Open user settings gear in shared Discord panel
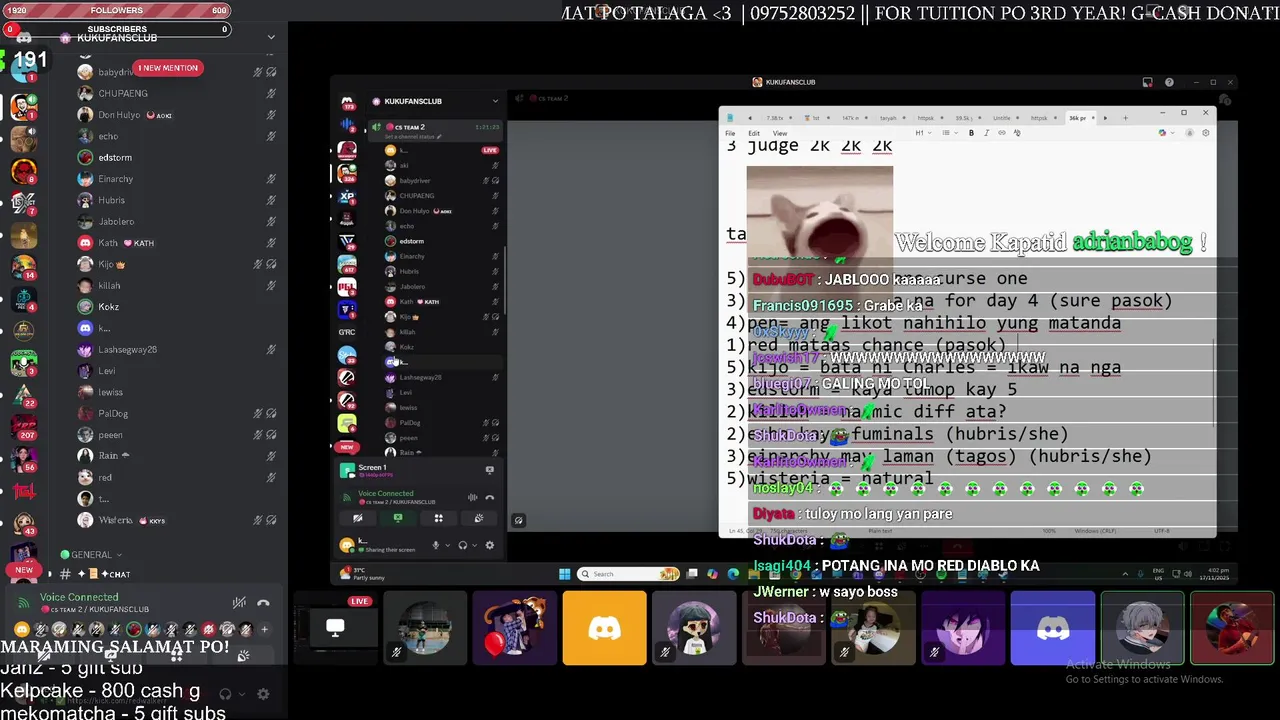1280x720 pixels. coord(490,545)
